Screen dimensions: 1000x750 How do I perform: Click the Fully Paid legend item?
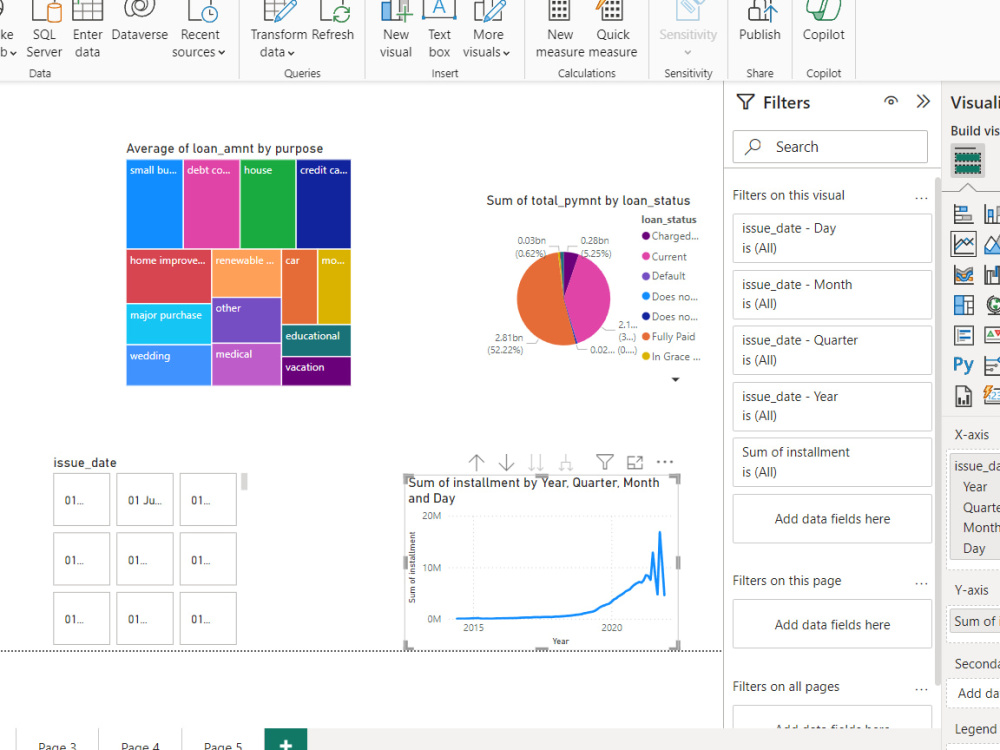(x=669, y=337)
